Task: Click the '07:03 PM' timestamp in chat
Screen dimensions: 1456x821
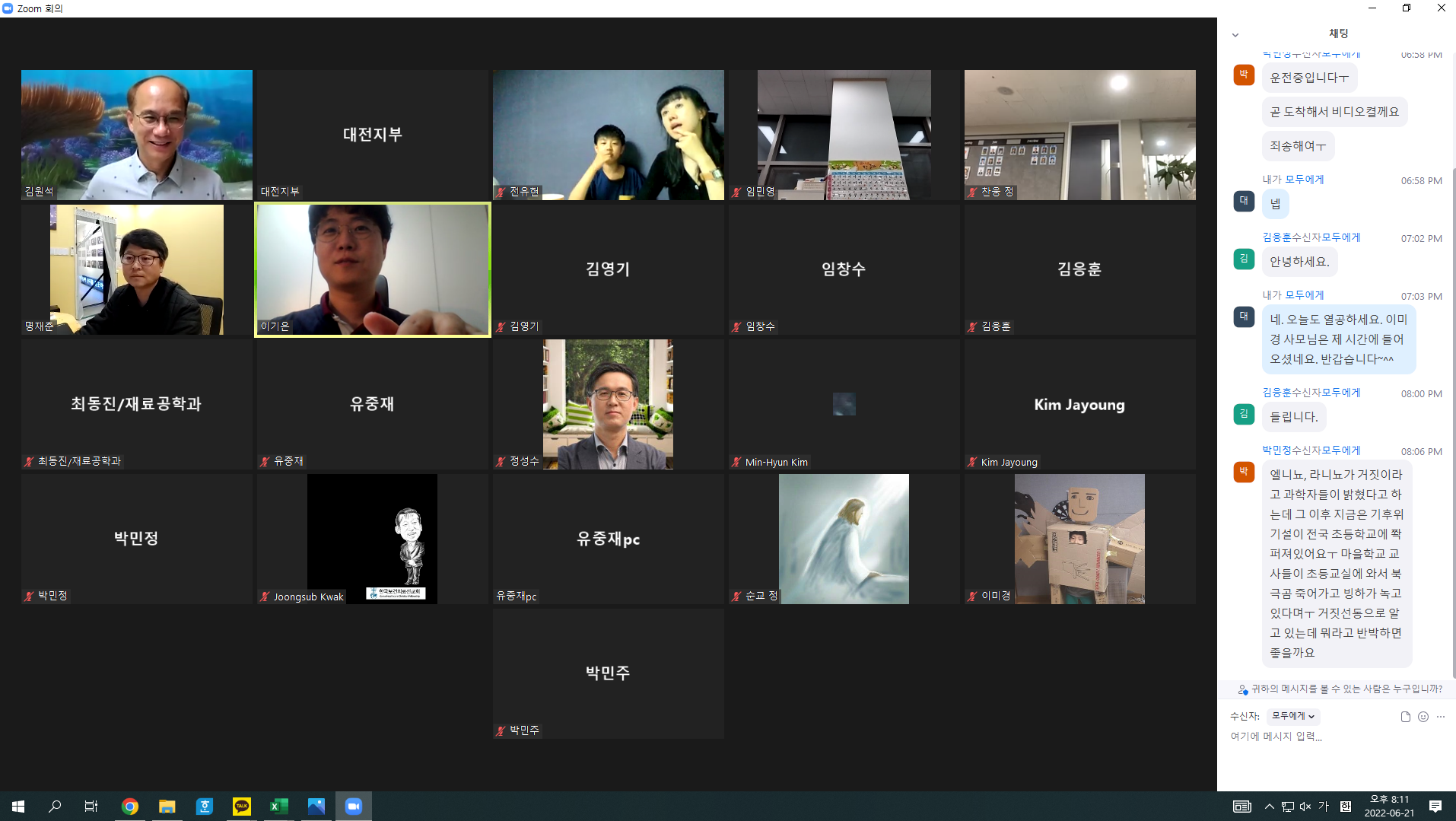Action: [1422, 297]
